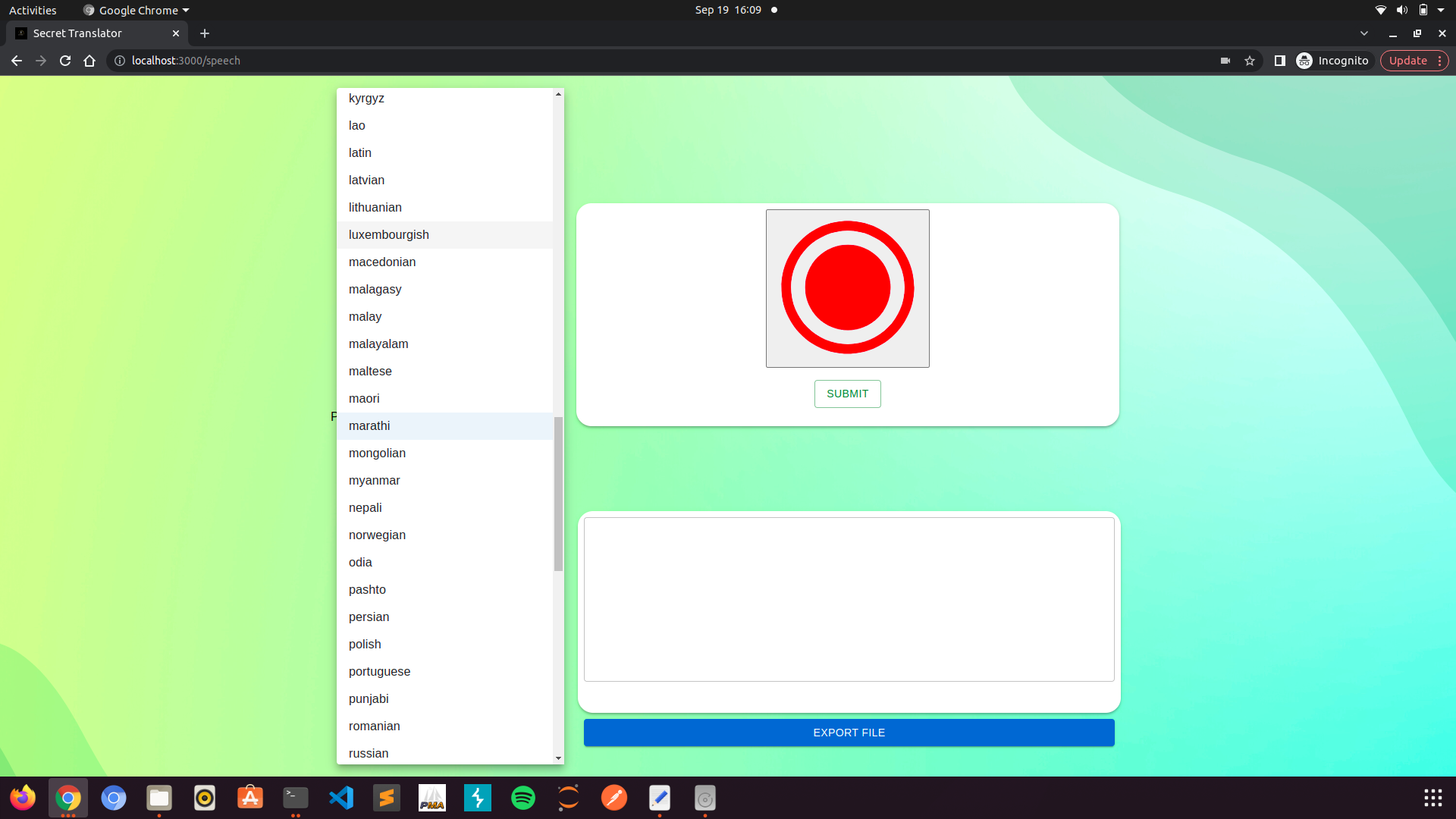This screenshot has height=819, width=1456.
Task: Open the tab search chevron
Action: [x=1364, y=33]
